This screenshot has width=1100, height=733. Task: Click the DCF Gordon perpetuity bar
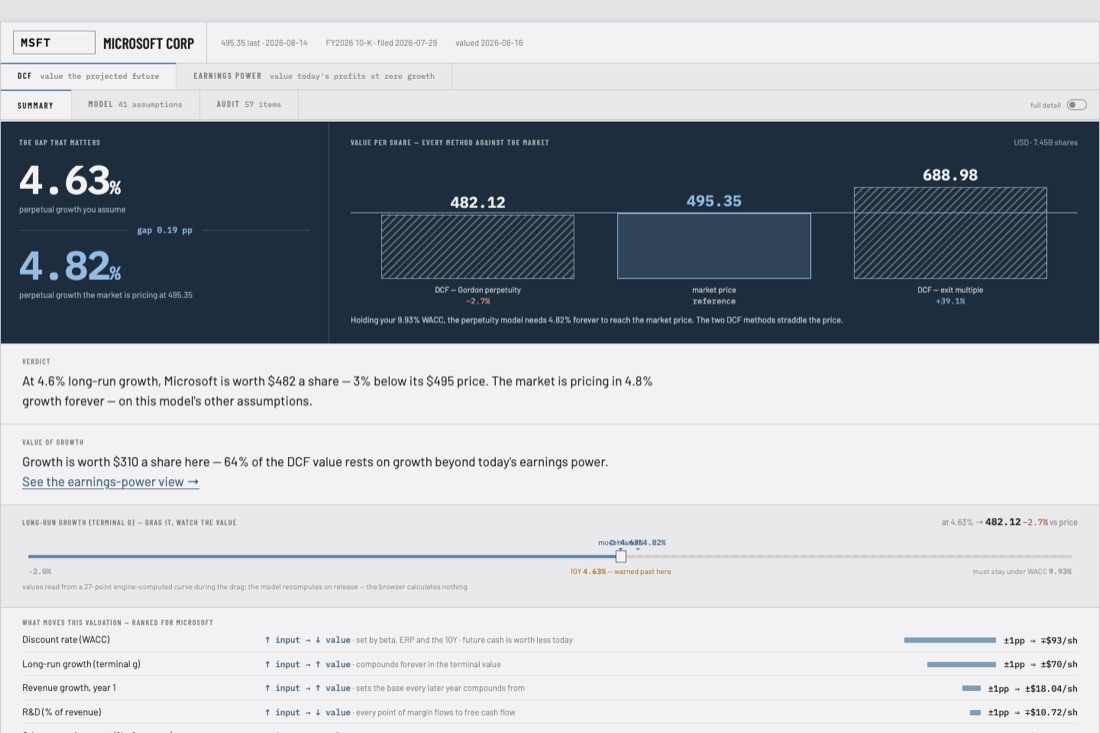(x=478, y=247)
